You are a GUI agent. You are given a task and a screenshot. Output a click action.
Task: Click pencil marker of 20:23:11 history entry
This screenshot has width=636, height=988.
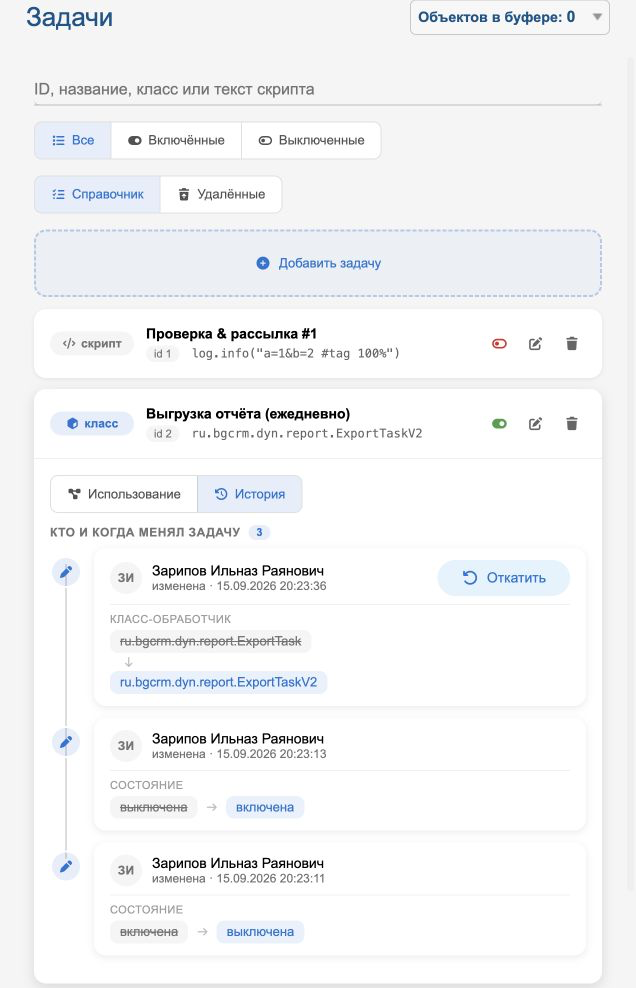point(66,866)
